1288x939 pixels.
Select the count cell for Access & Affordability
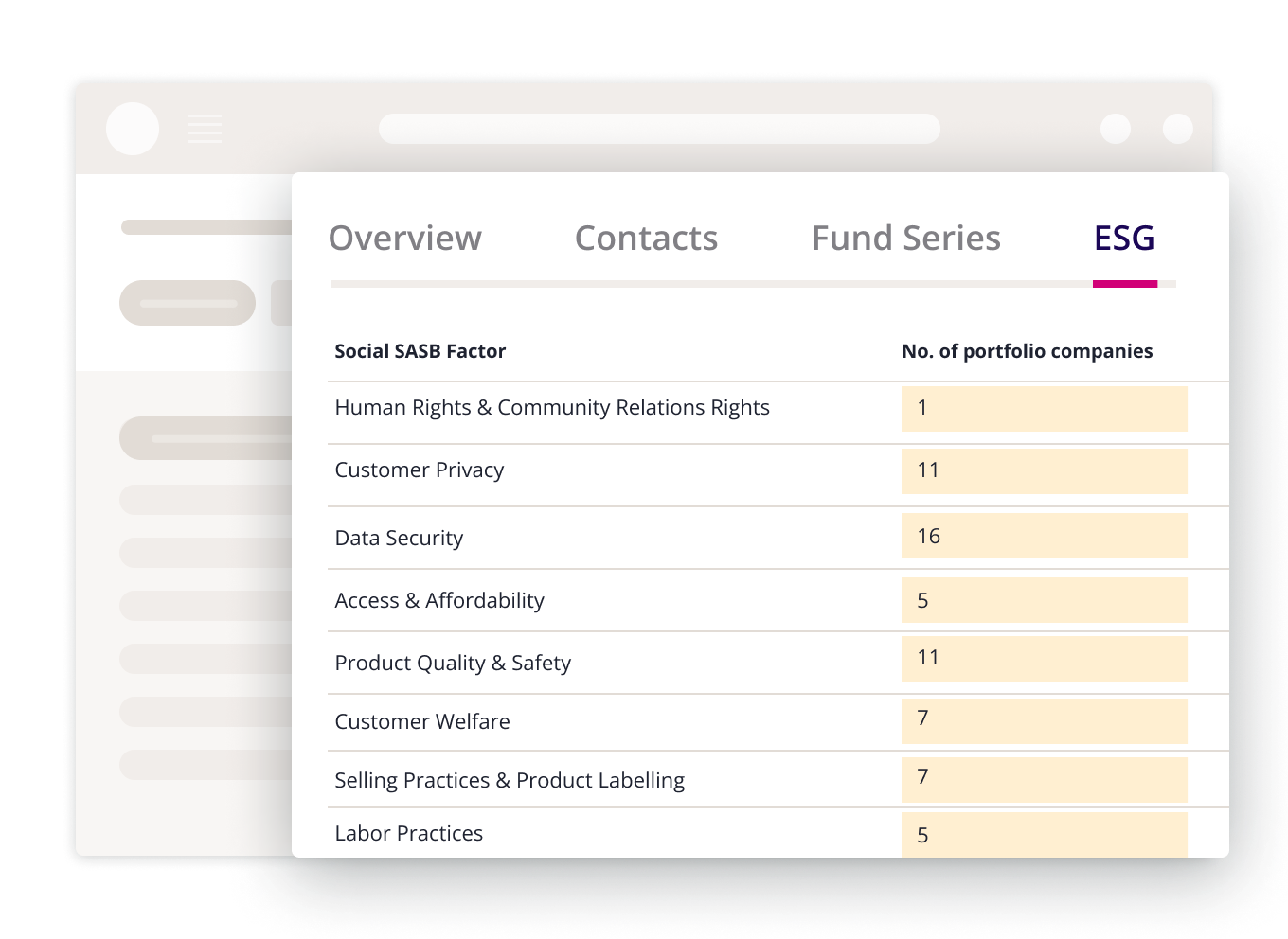click(x=1045, y=600)
